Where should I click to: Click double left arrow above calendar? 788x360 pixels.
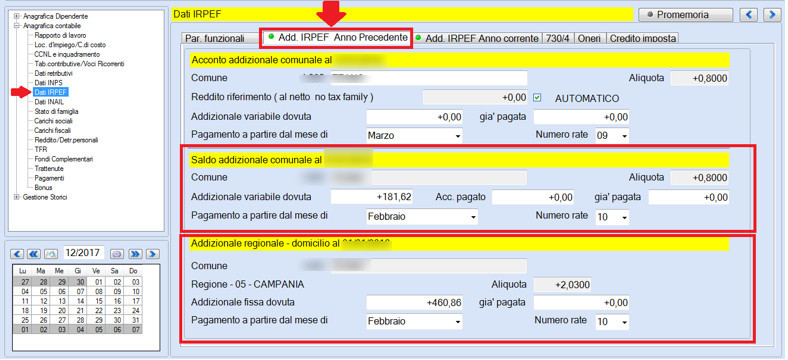34,253
